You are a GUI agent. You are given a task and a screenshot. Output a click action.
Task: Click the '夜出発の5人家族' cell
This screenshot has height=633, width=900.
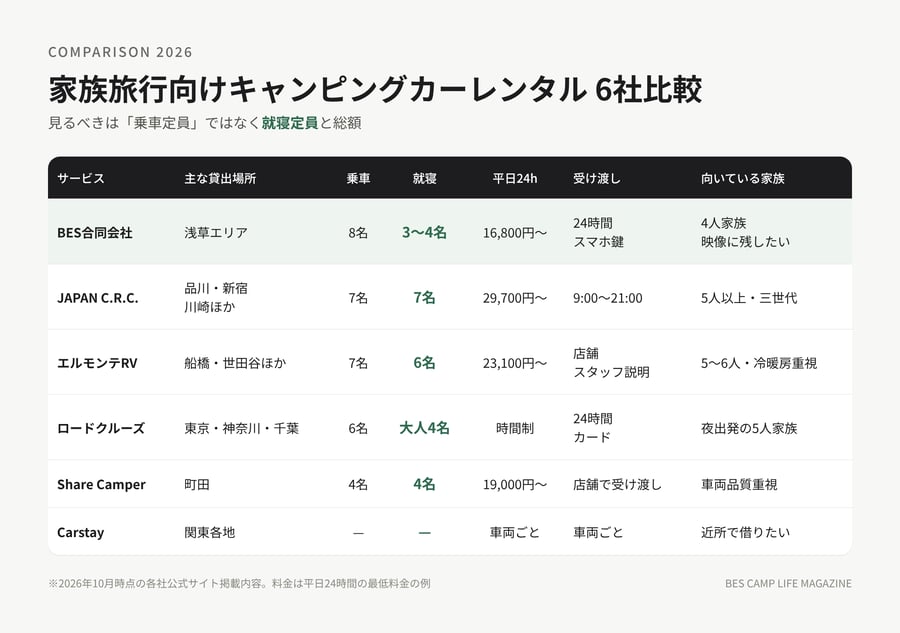[x=749, y=428]
